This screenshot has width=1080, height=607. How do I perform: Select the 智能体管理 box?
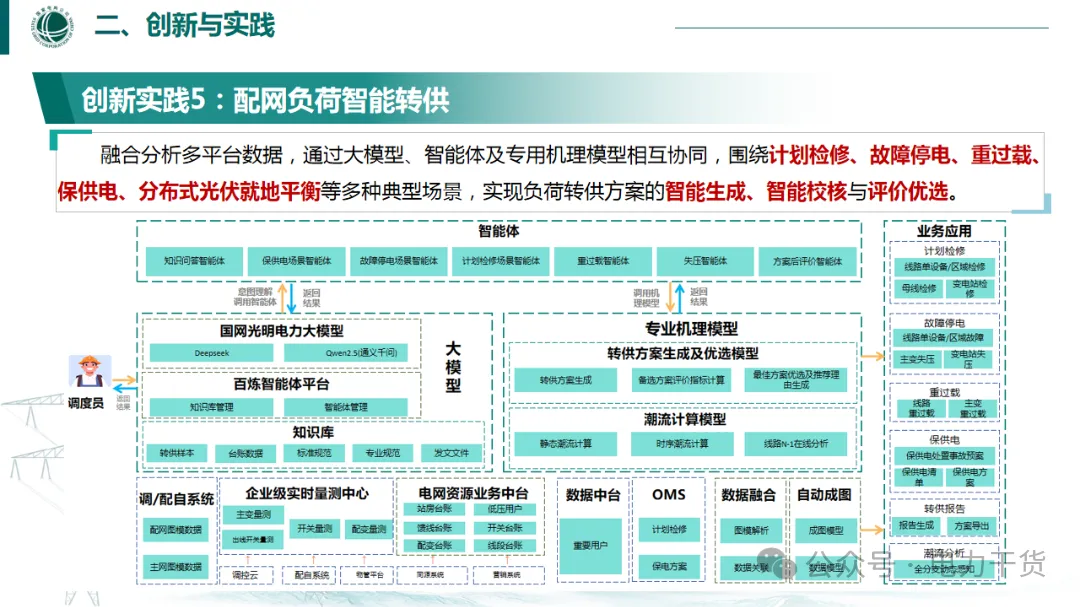pos(346,407)
